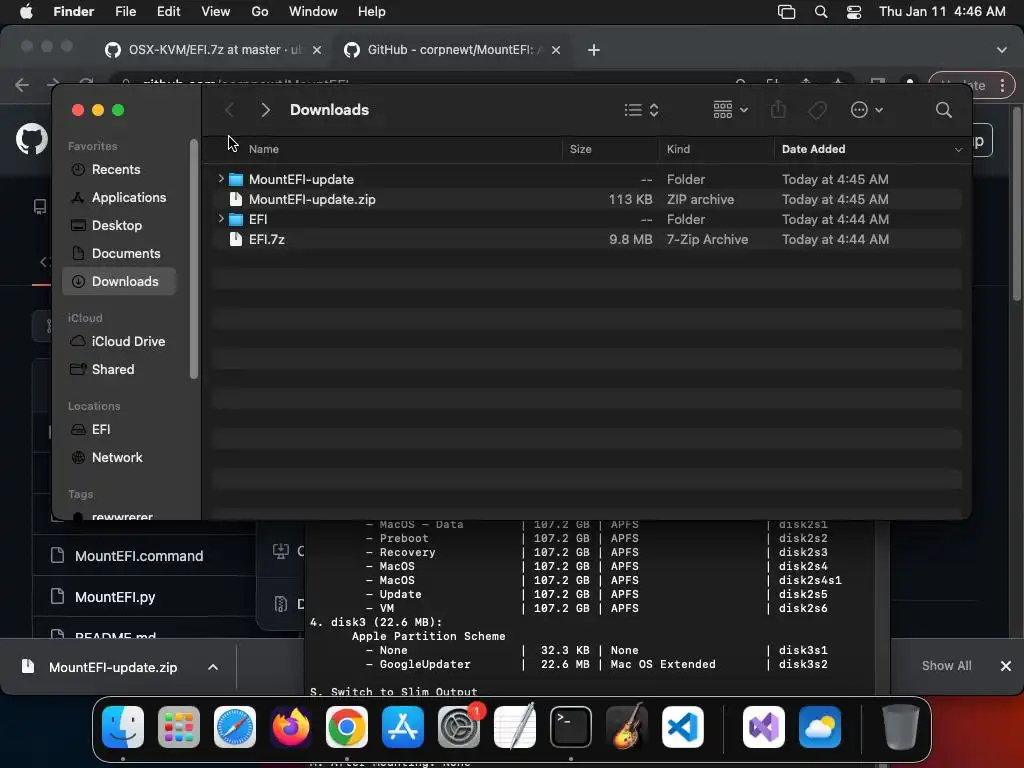Screen dimensions: 1024x768
Task: Open TextEdit from the Dock
Action: click(x=515, y=727)
